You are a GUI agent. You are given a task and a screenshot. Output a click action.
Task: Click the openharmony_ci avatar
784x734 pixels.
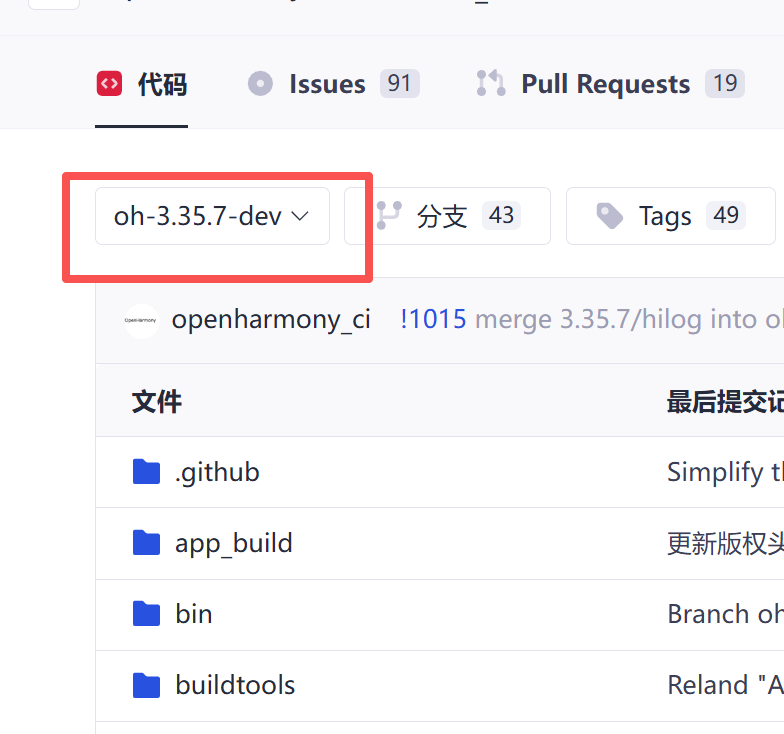coord(142,320)
